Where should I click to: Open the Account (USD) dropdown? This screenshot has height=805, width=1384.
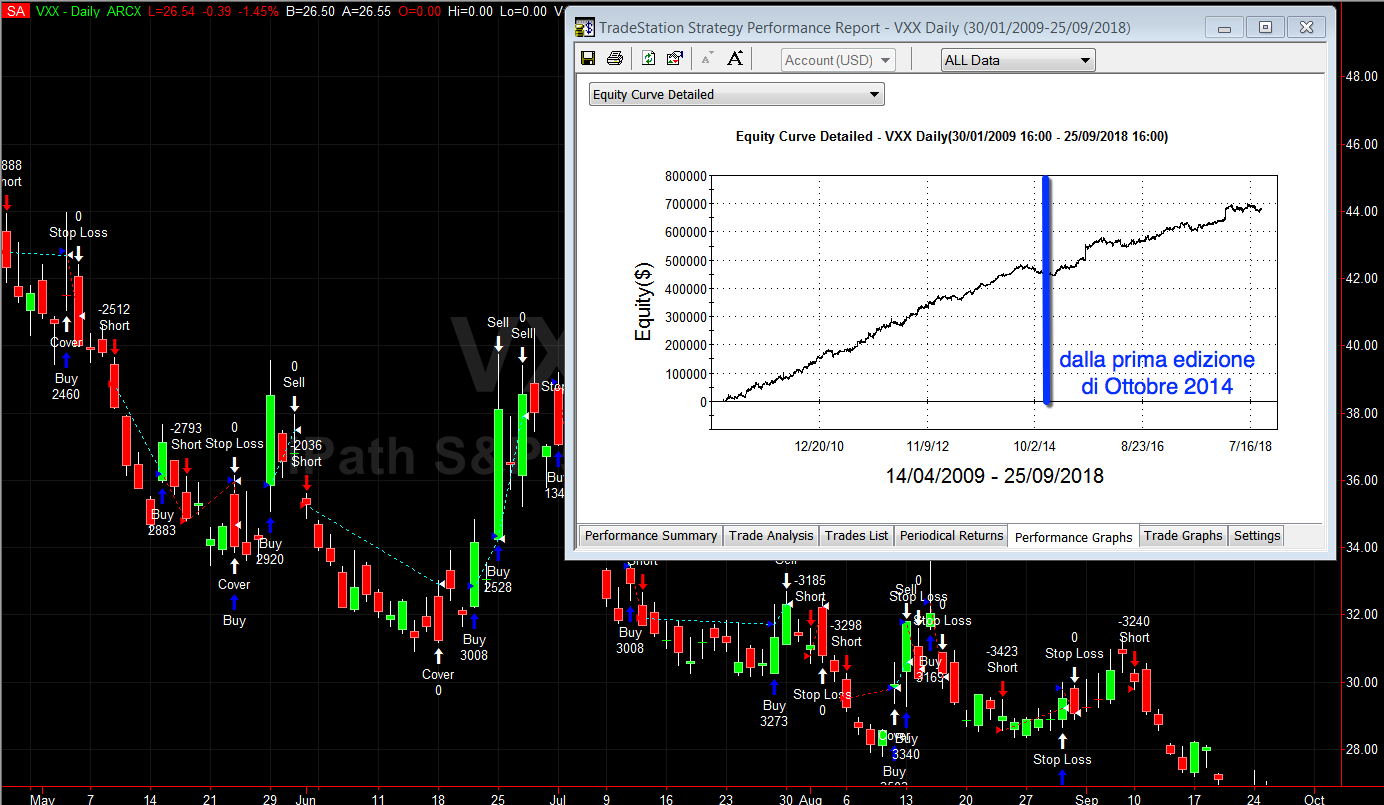pos(838,60)
